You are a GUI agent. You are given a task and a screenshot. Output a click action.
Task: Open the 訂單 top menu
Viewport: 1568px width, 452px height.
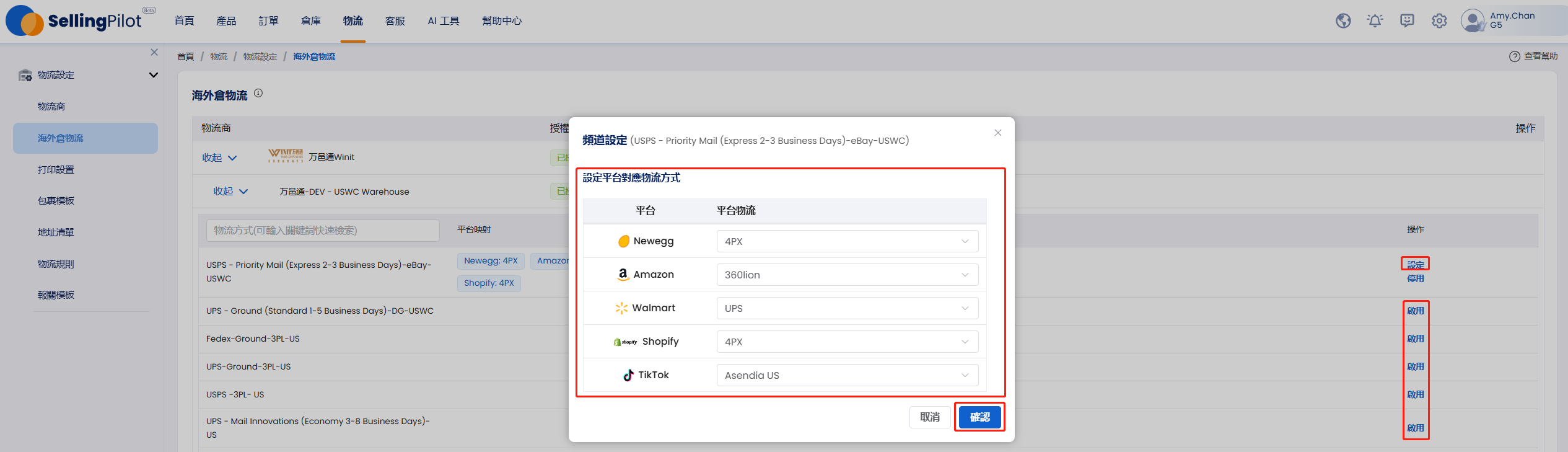(268, 21)
